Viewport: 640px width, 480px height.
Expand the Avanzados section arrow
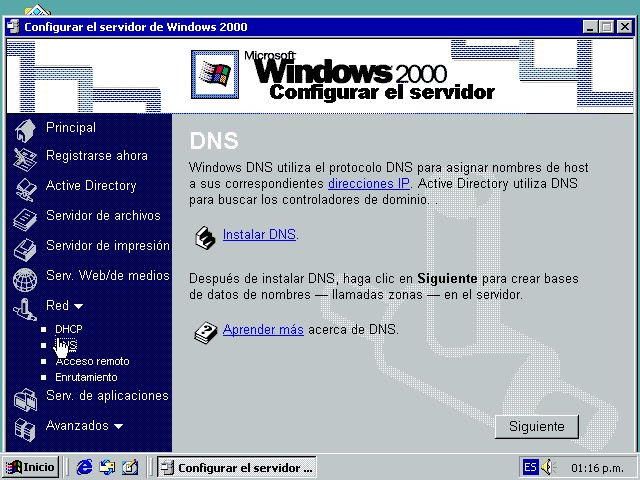click(x=118, y=427)
